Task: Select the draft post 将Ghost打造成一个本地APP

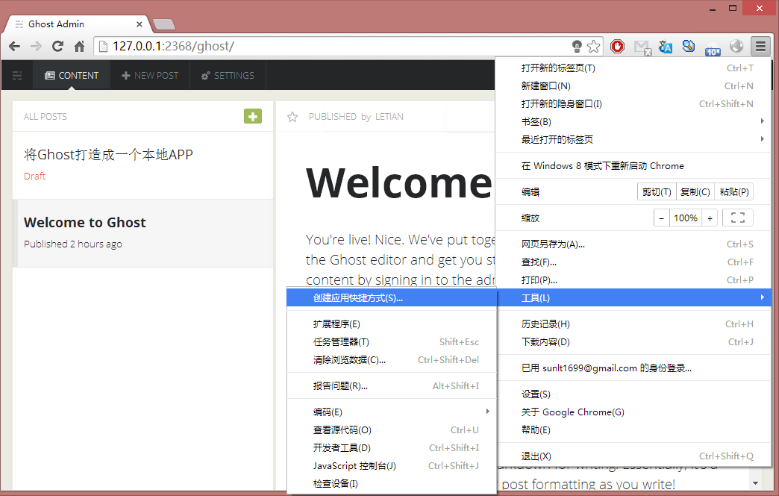Action: pos(143,165)
